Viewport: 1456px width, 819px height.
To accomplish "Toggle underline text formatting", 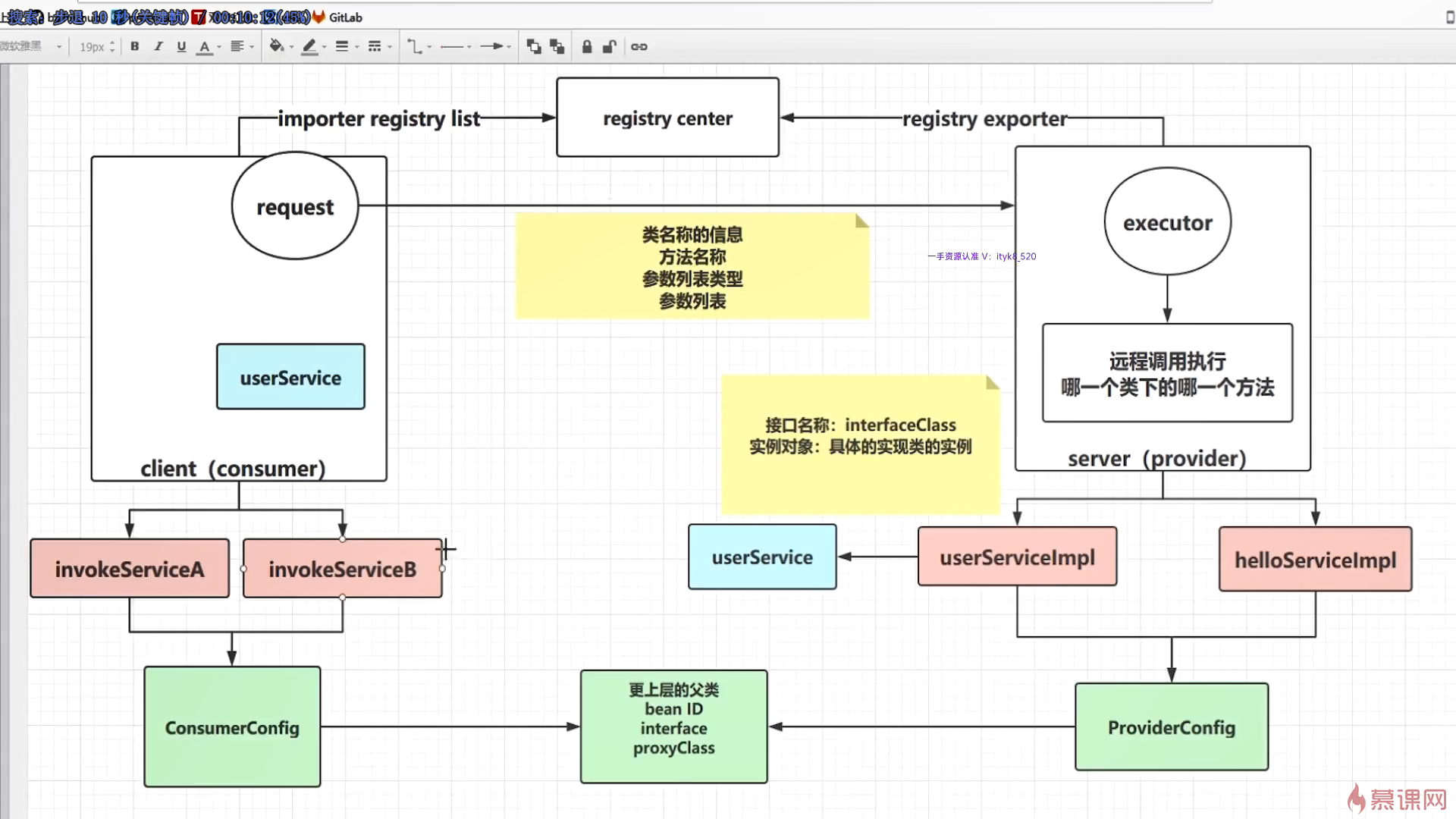I will pos(181,46).
